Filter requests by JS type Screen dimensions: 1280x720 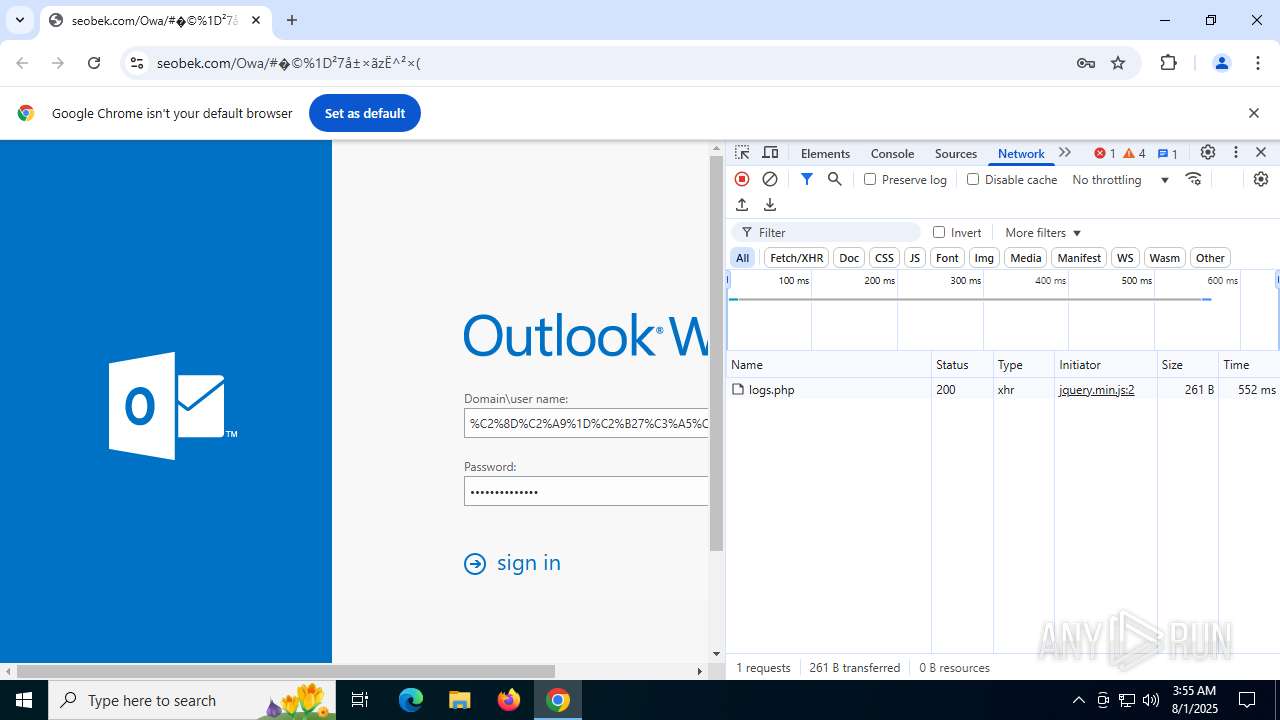pos(914,258)
